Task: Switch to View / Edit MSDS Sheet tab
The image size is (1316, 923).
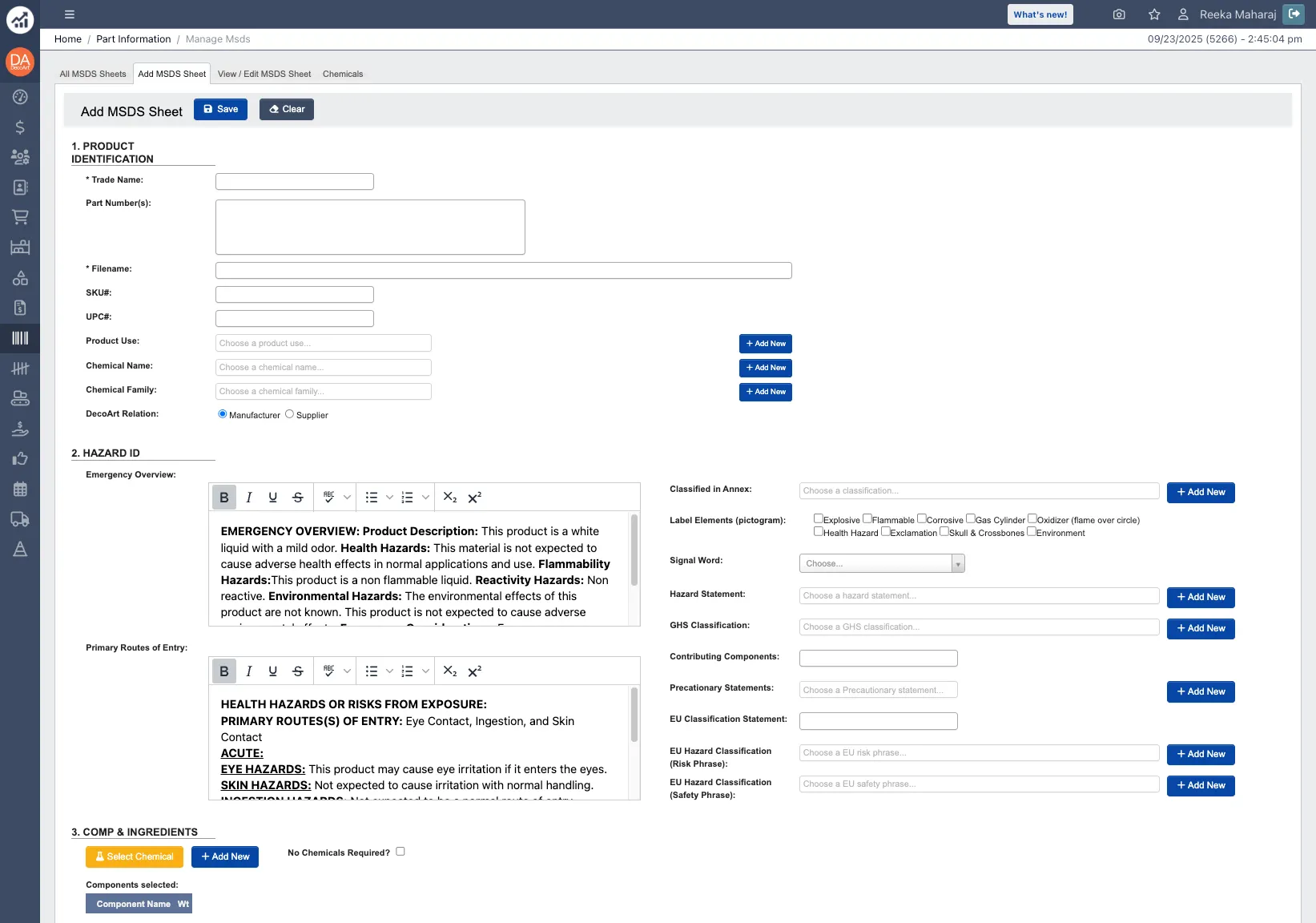Action: [x=264, y=74]
